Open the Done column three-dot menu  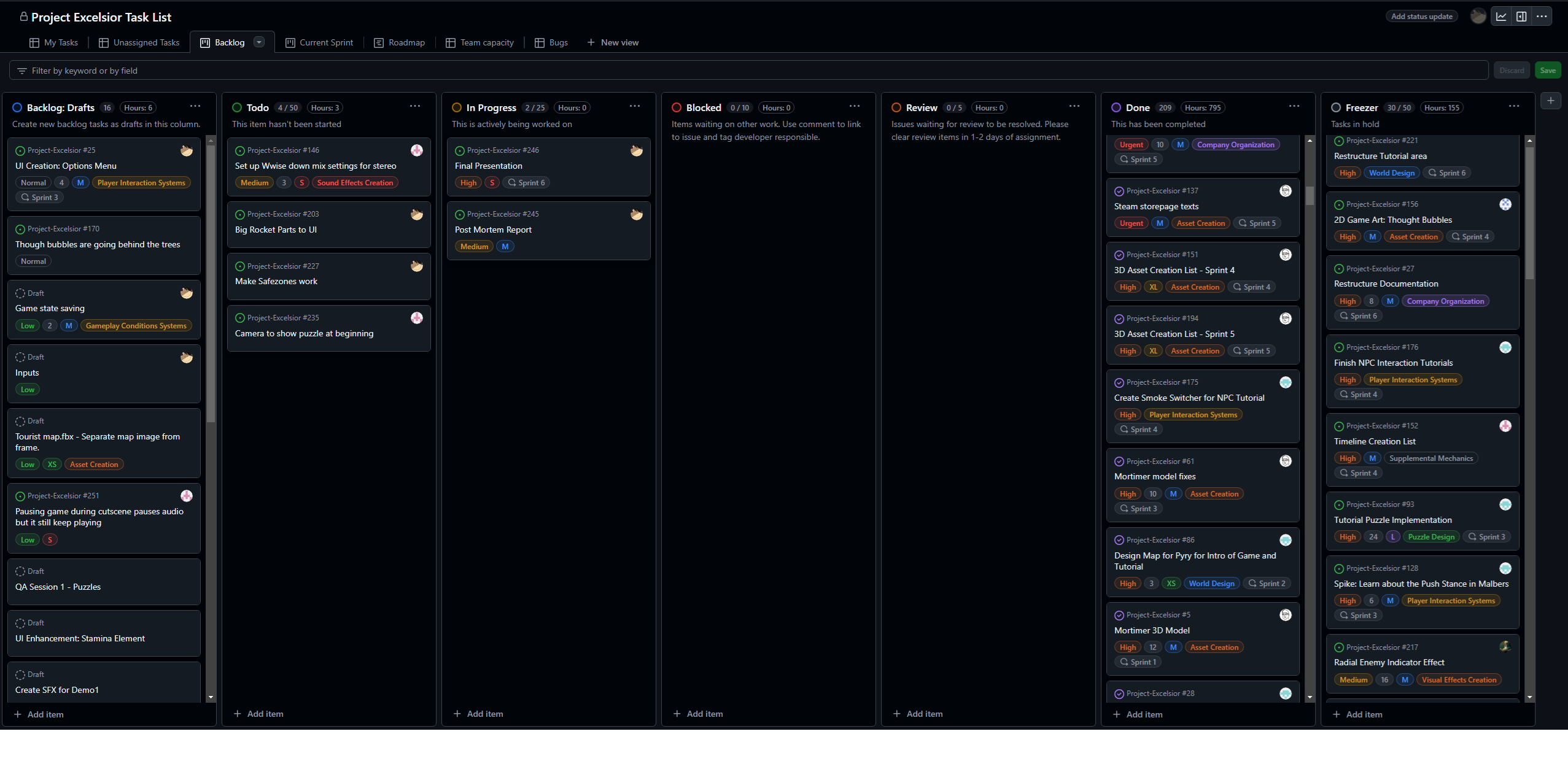(x=1294, y=106)
